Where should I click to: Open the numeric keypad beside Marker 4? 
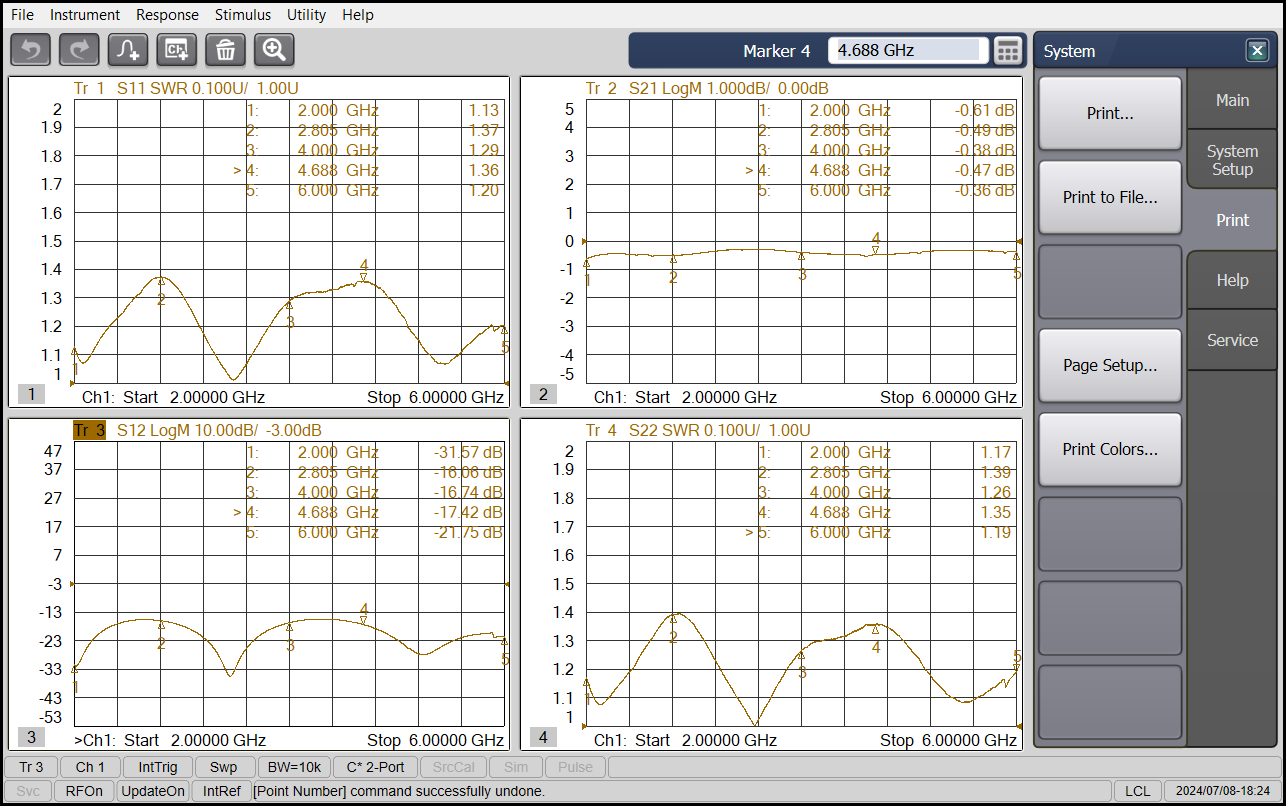tap(1008, 50)
